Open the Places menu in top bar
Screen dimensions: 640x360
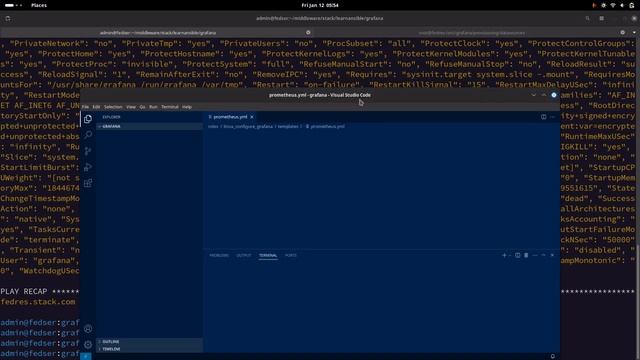pos(39,5)
